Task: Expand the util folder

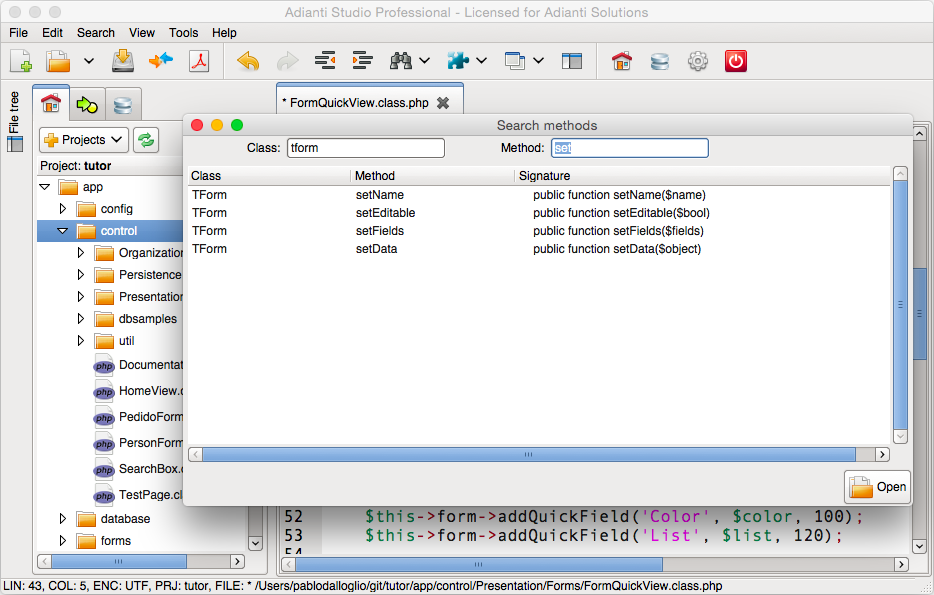Action: pyautogui.click(x=80, y=341)
